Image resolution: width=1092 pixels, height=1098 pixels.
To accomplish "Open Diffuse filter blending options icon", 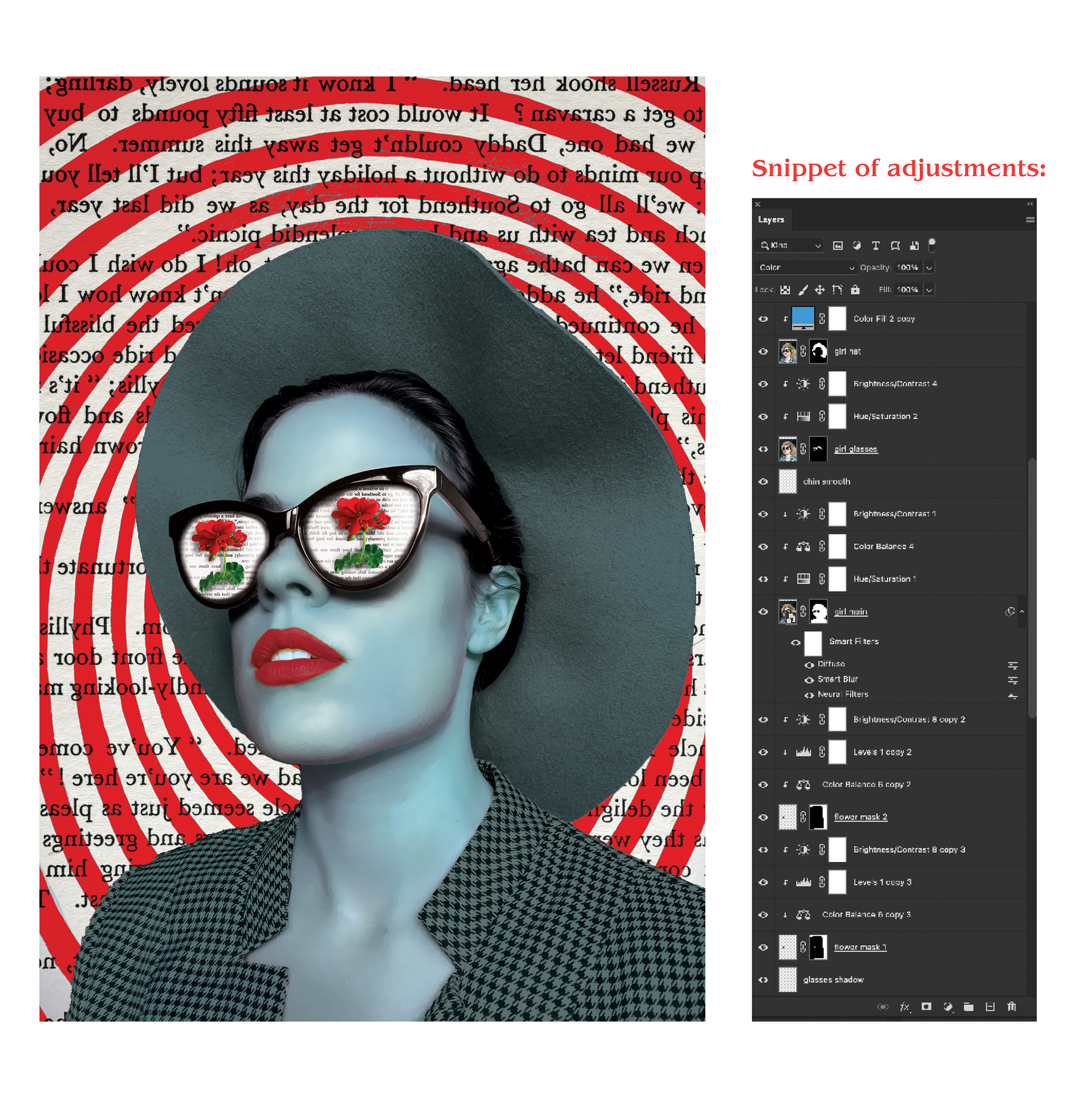I will pyautogui.click(x=1012, y=665).
